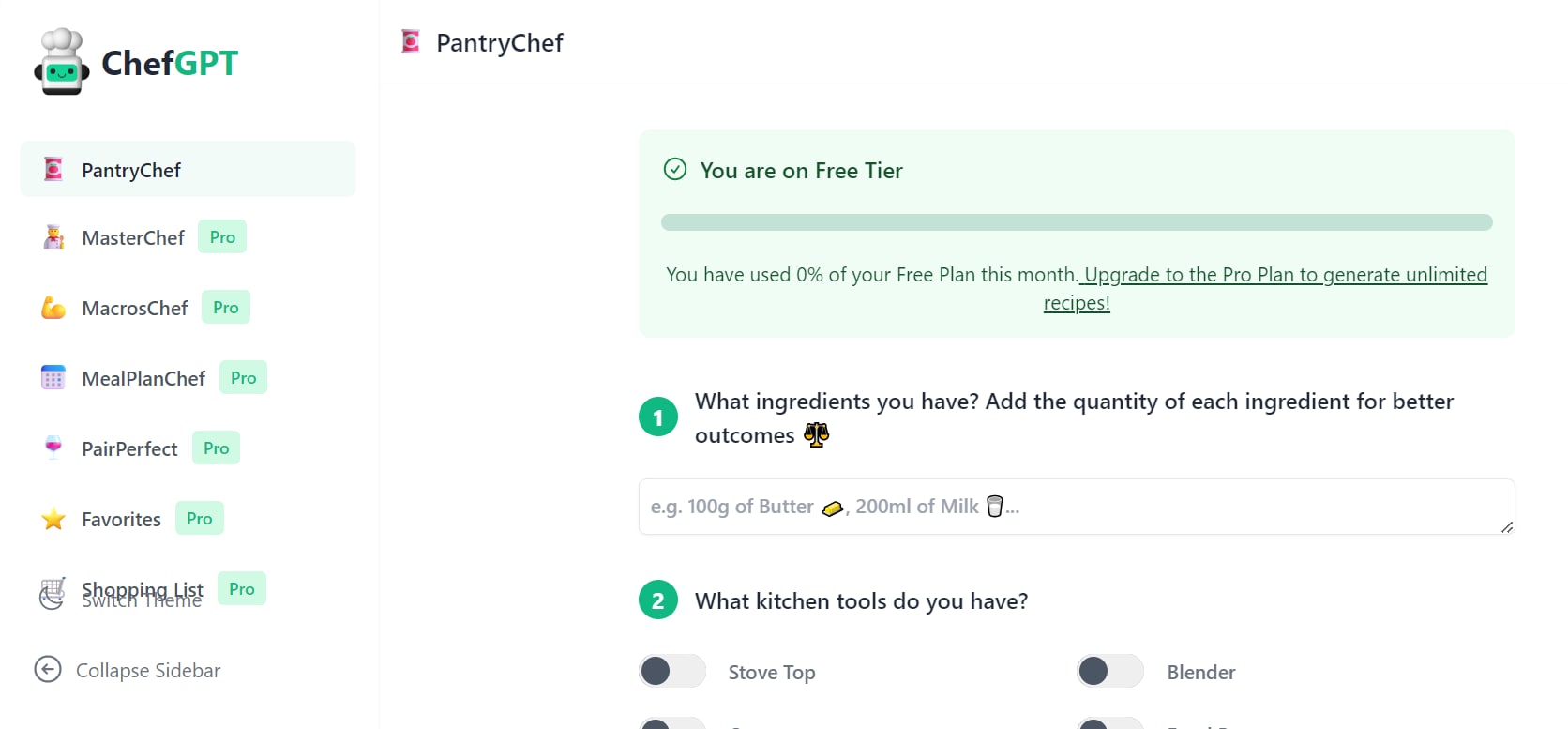Turn on the Blender toggle
The height and width of the screenshot is (729, 1568).
click(x=1109, y=672)
